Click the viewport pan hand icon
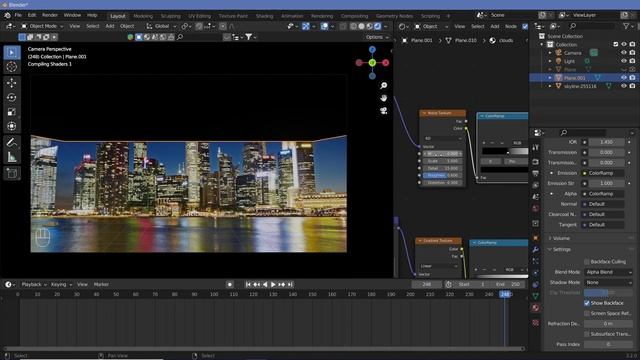The width and height of the screenshot is (640, 360). click(x=384, y=98)
